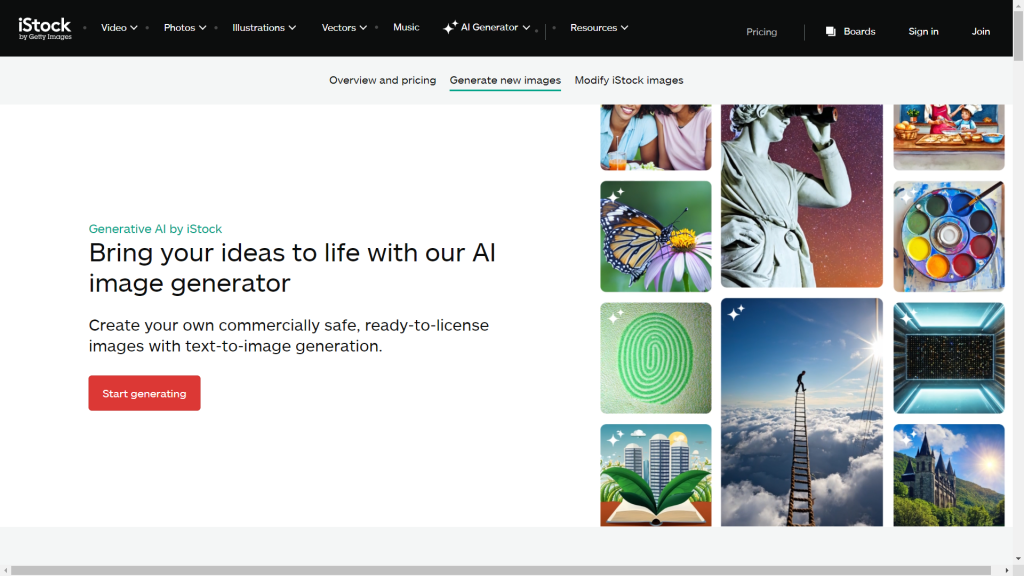The width and height of the screenshot is (1024, 576).
Task: Open the Vectors dropdown menu
Action: click(344, 28)
